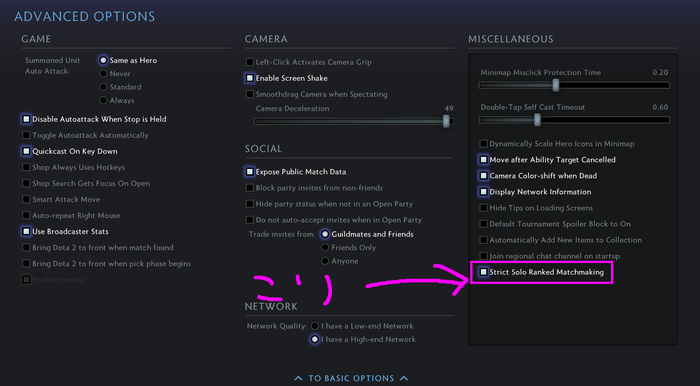This screenshot has width=700, height=386.
Task: Click the up chevron left of To Basic Options
Action: 298,378
